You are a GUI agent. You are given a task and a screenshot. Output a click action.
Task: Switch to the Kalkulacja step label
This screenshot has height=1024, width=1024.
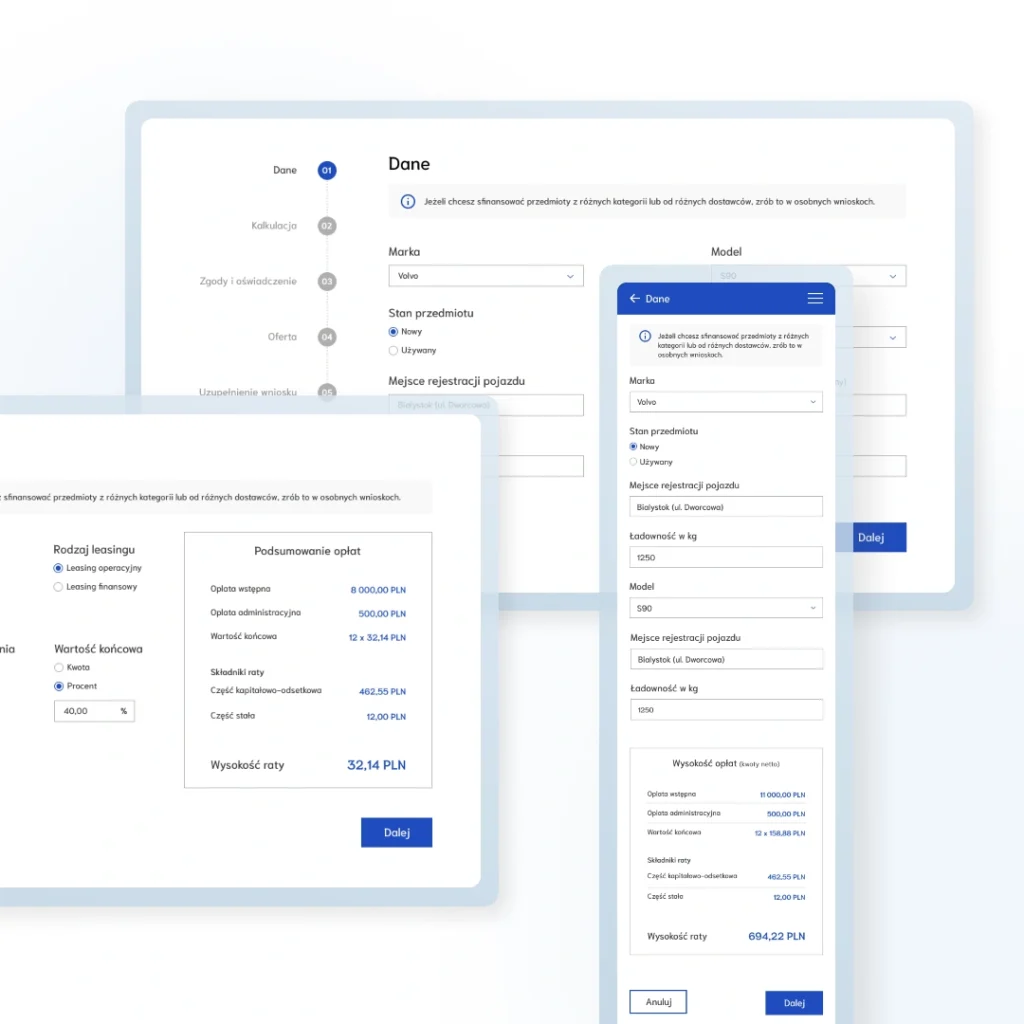tap(274, 226)
